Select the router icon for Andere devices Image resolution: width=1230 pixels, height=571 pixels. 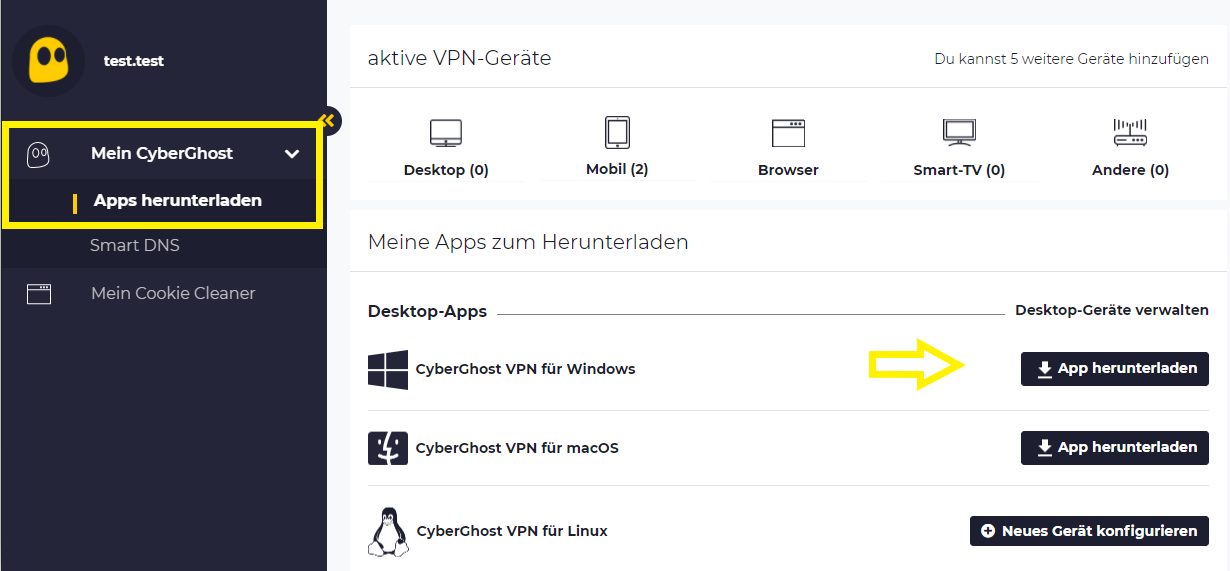point(1130,133)
